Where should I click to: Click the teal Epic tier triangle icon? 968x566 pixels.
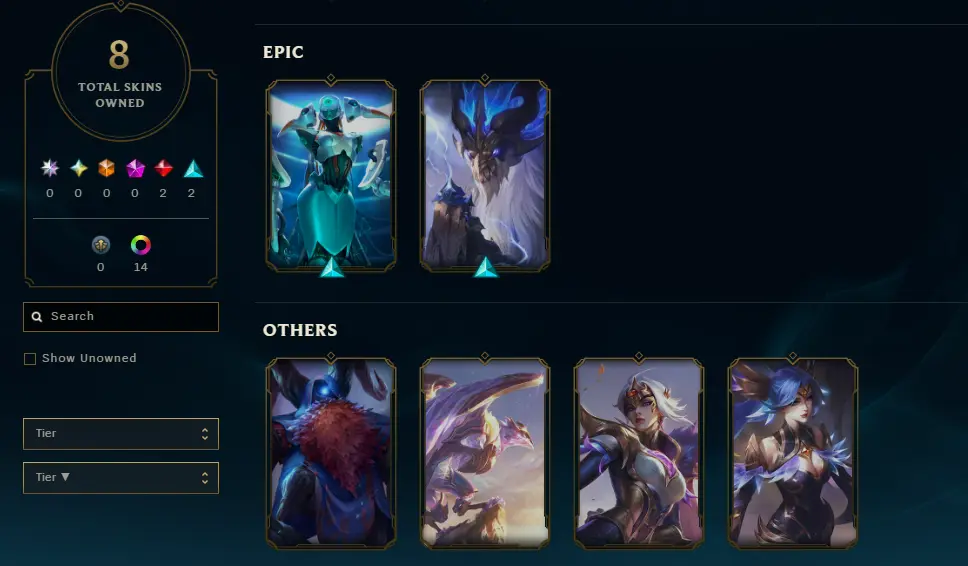(x=193, y=169)
